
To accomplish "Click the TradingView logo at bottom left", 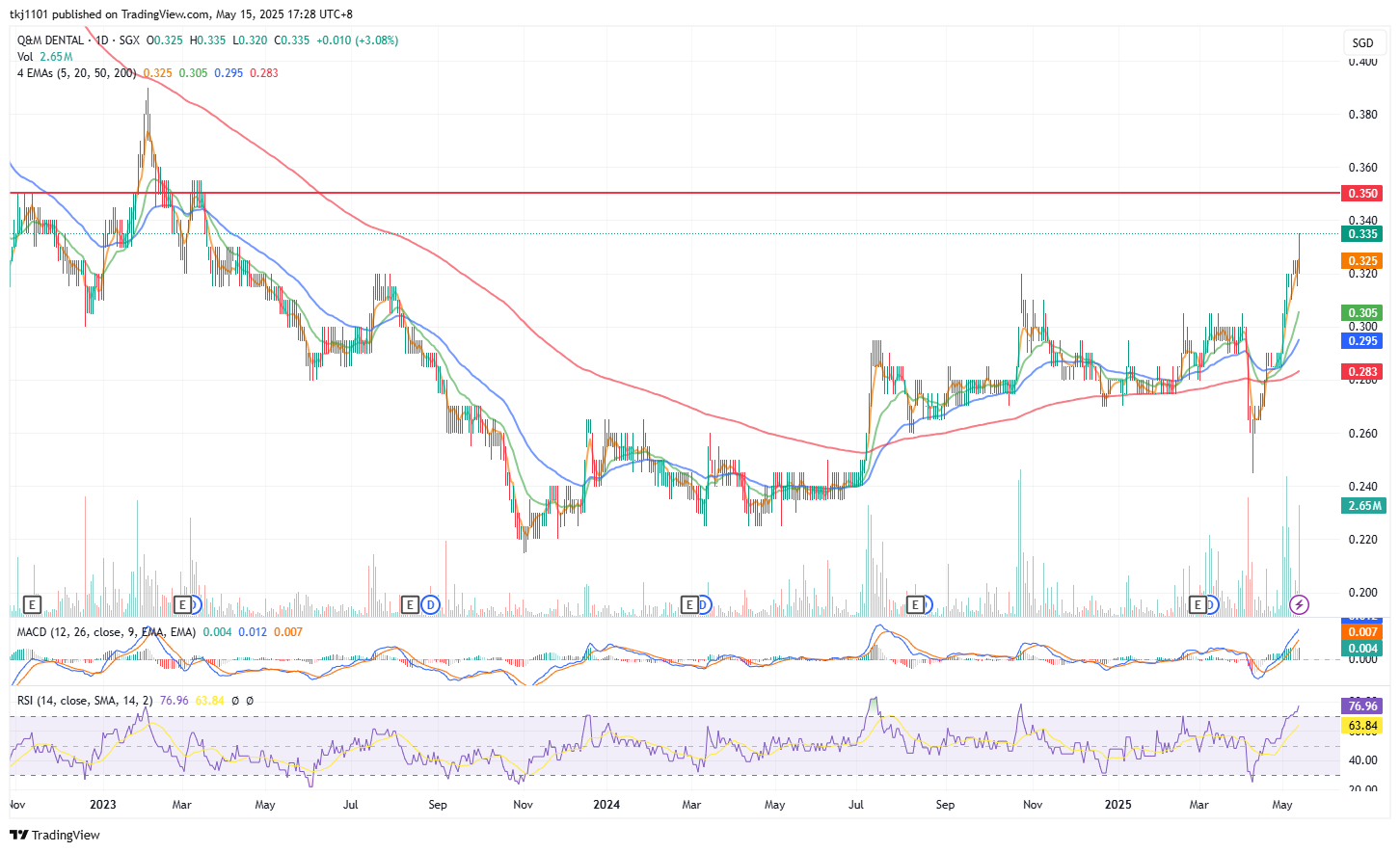I will (x=55, y=835).
